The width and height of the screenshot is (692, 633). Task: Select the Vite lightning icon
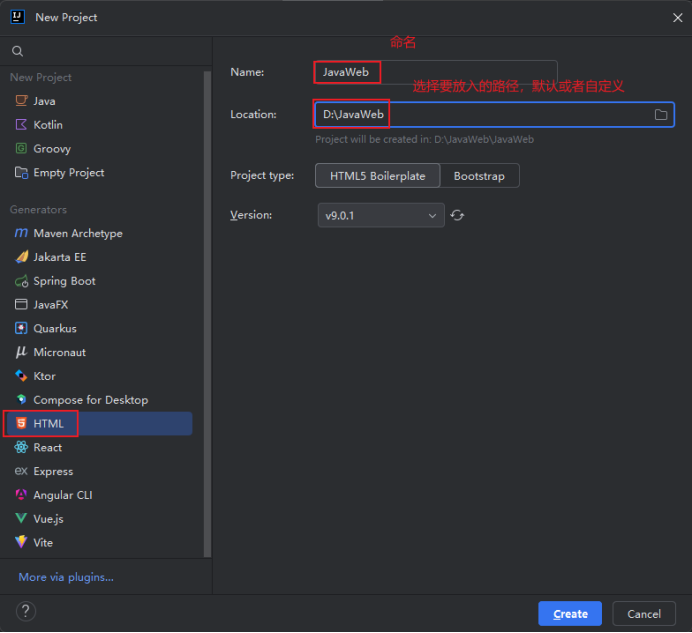21,542
